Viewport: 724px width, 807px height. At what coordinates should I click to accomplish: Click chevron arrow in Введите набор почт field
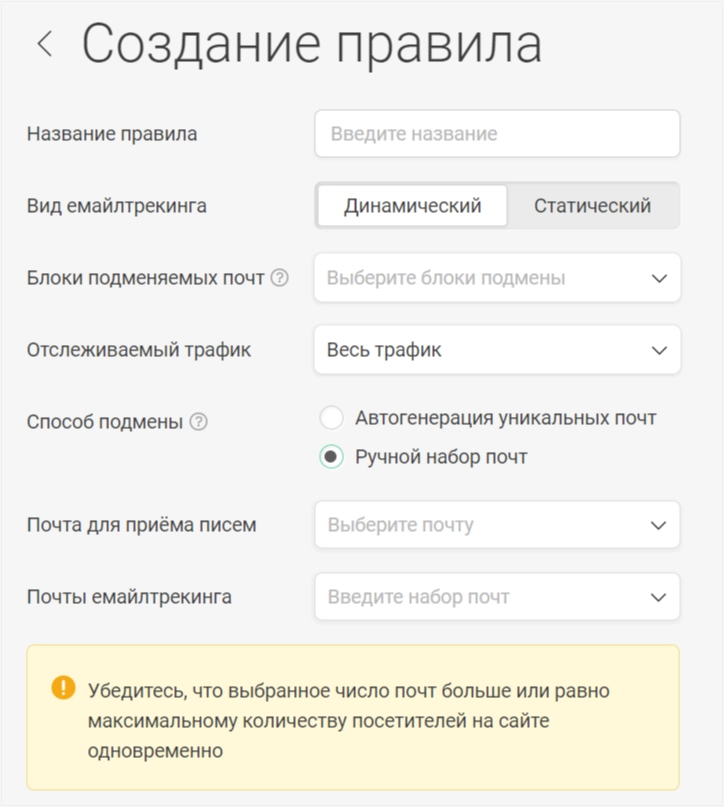tap(658, 598)
